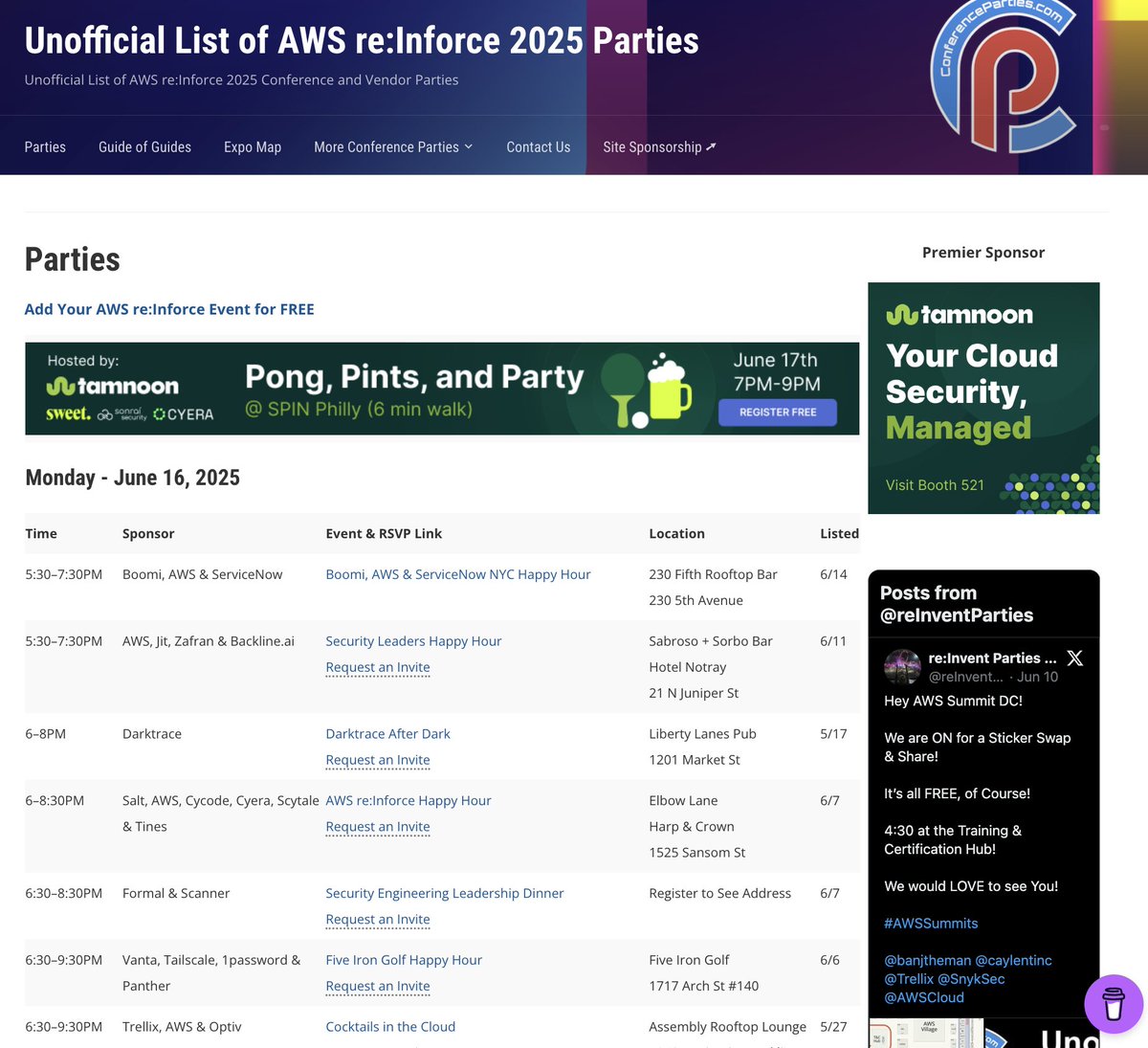The image size is (1148, 1048).
Task: Click the Register to See Address text
Action: point(719,893)
